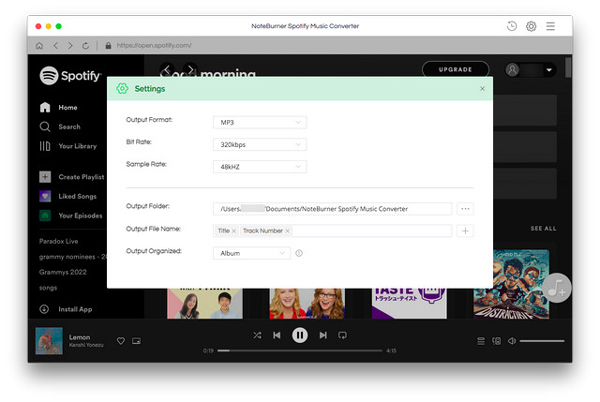Open the Paradox Live playlist
Image resolution: width=600 pixels, height=402 pixels.
tap(59, 241)
